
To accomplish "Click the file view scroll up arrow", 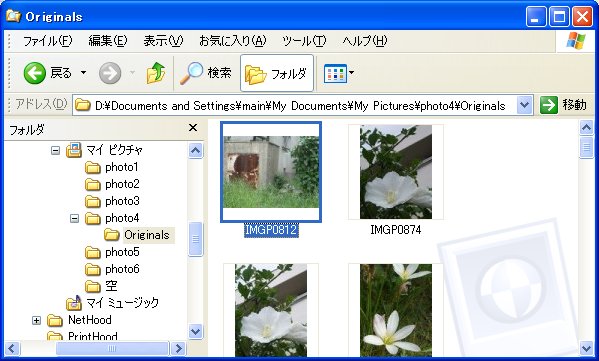I will (x=586, y=128).
